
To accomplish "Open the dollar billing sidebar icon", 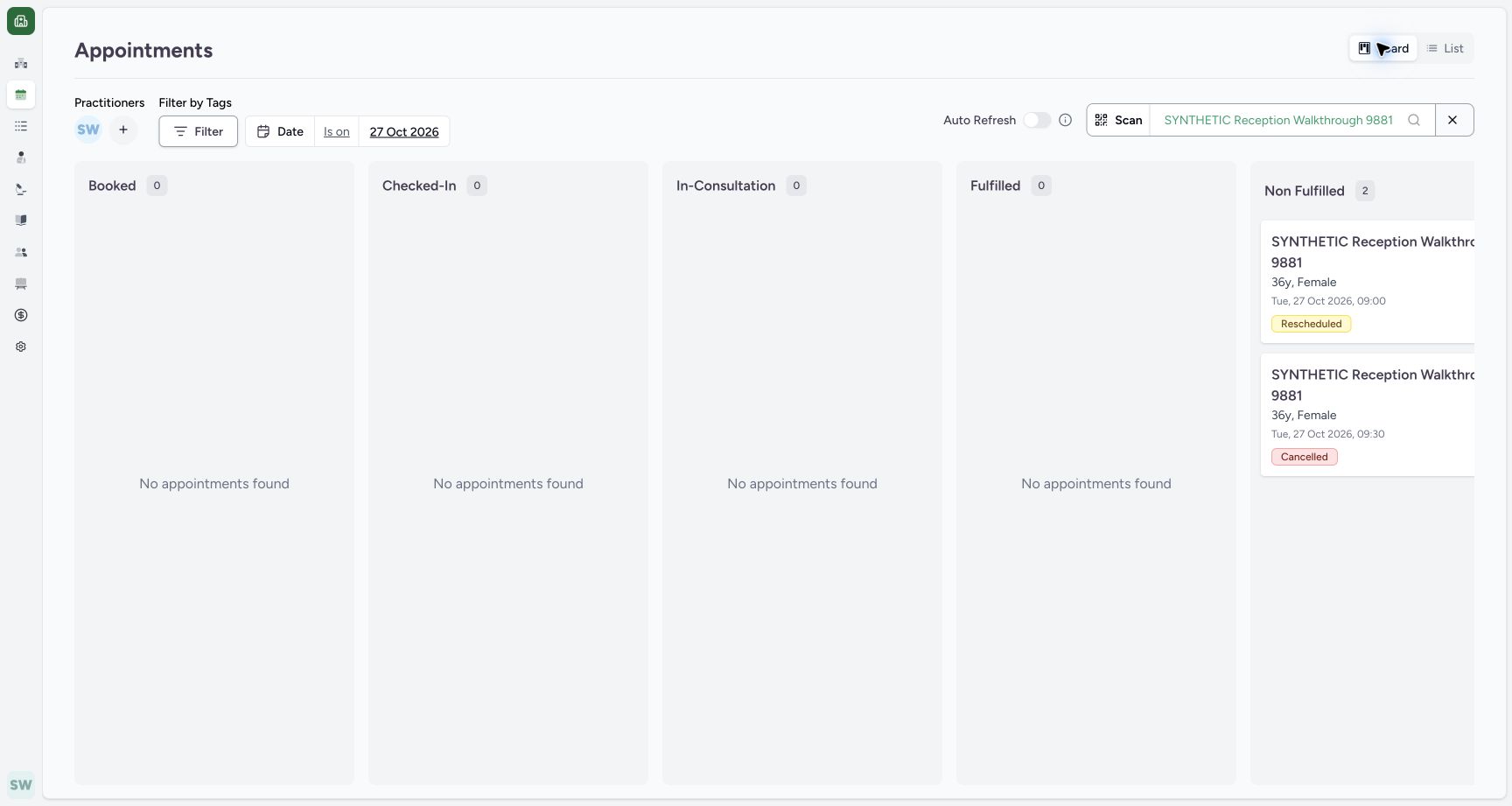I will (x=21, y=315).
